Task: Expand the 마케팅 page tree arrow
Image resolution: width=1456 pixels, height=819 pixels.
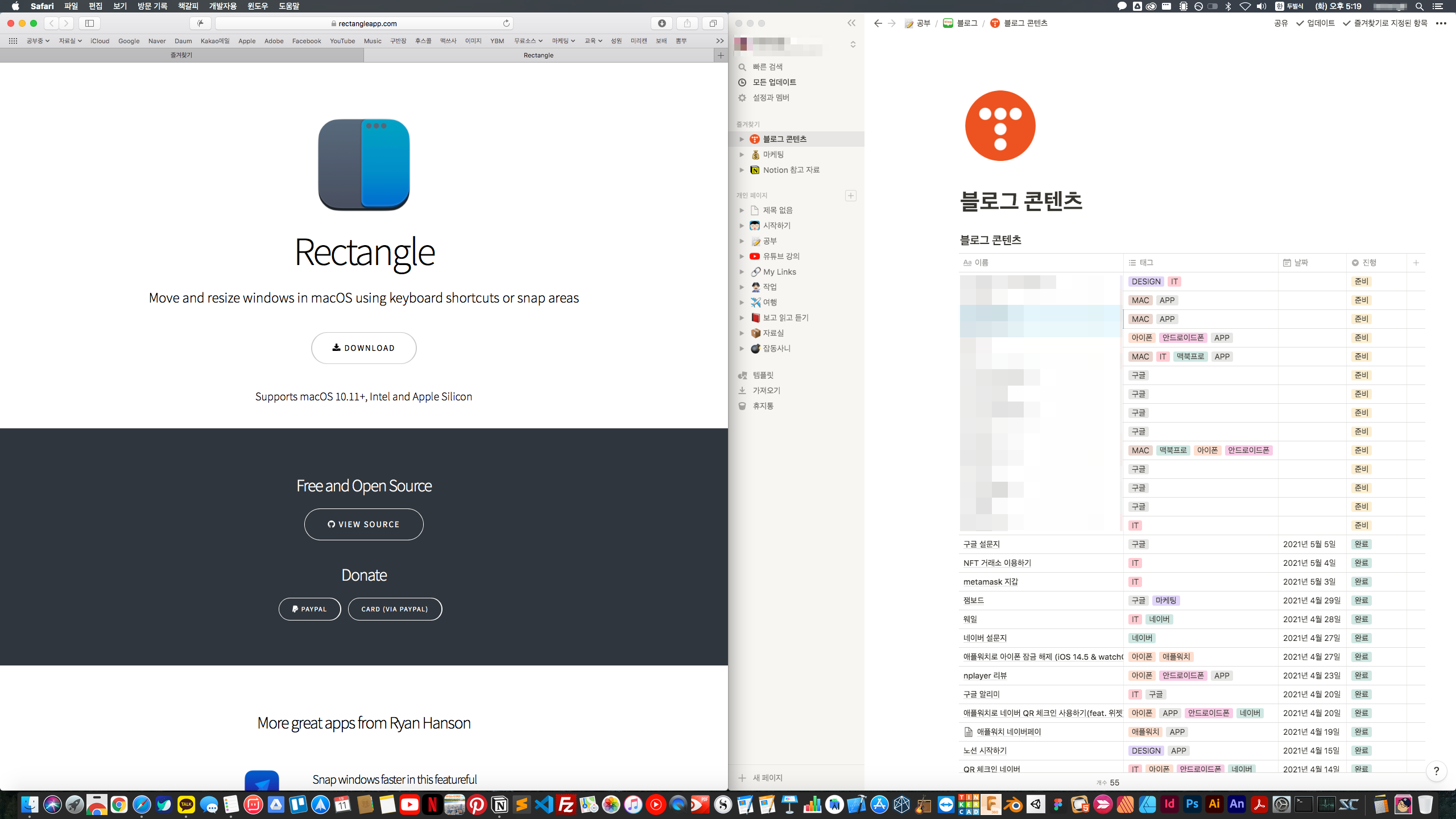Action: tap(742, 155)
